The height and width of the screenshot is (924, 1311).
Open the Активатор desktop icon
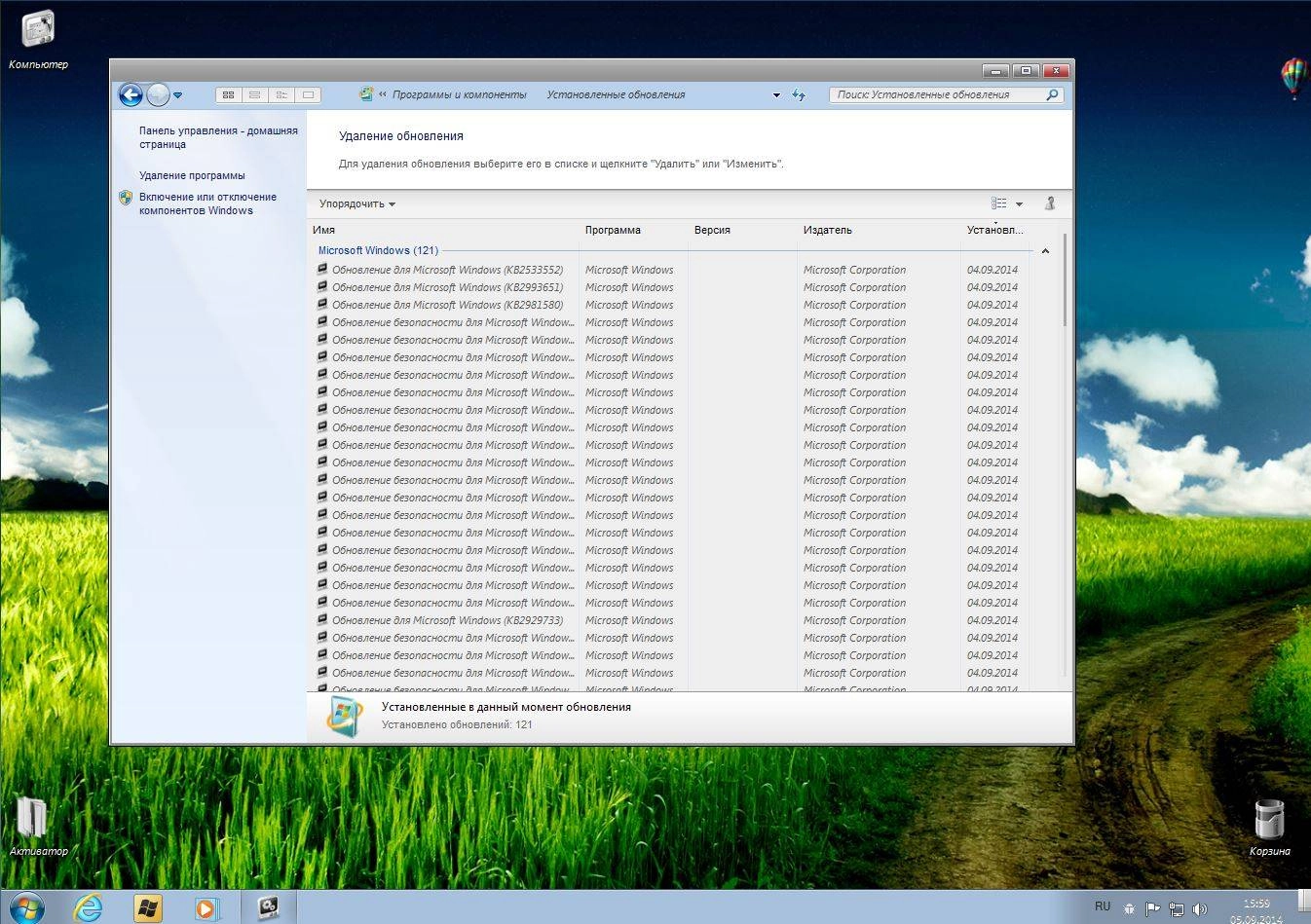[x=38, y=826]
